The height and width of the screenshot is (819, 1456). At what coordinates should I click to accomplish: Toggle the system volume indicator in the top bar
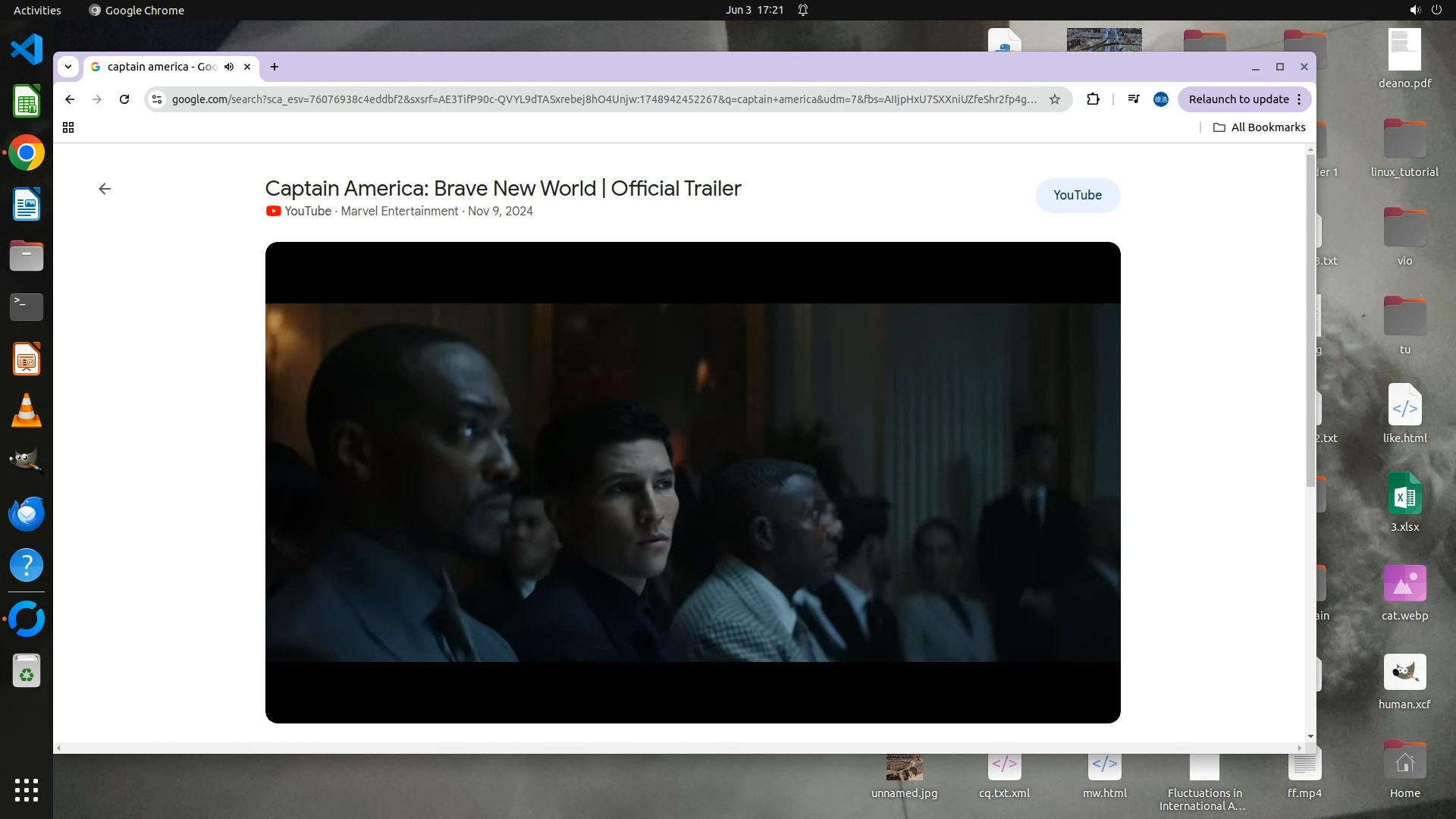point(1414,10)
